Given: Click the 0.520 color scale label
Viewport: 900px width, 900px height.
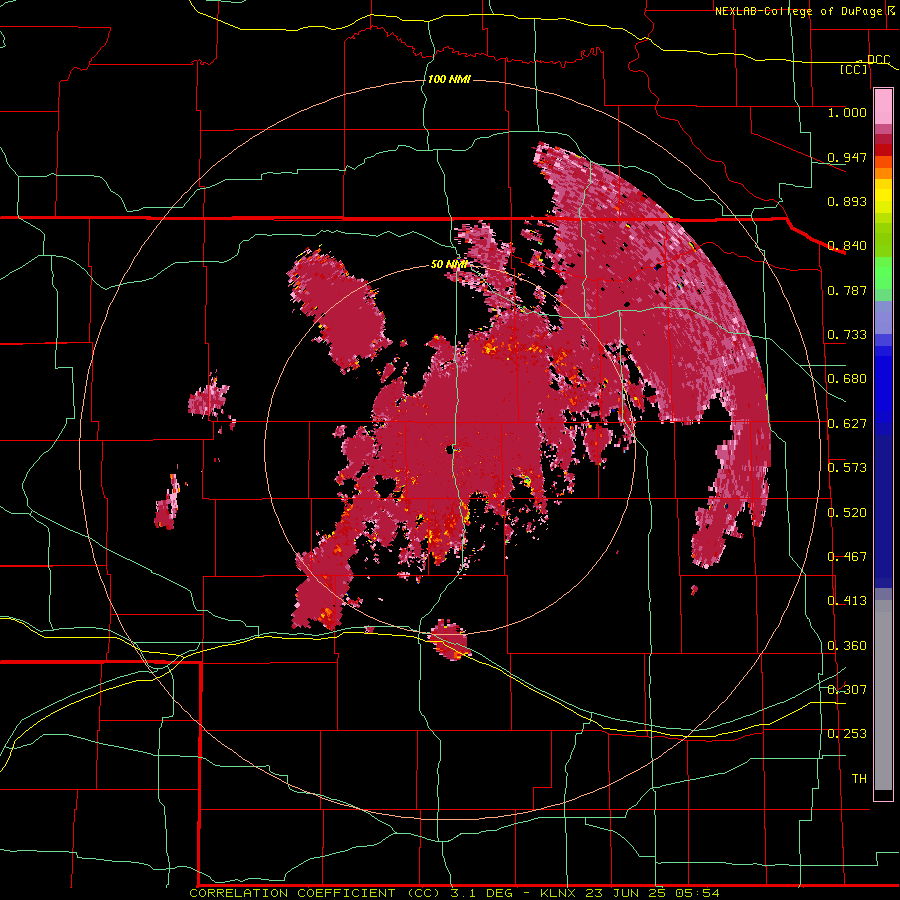Looking at the screenshot, I should click(x=847, y=513).
